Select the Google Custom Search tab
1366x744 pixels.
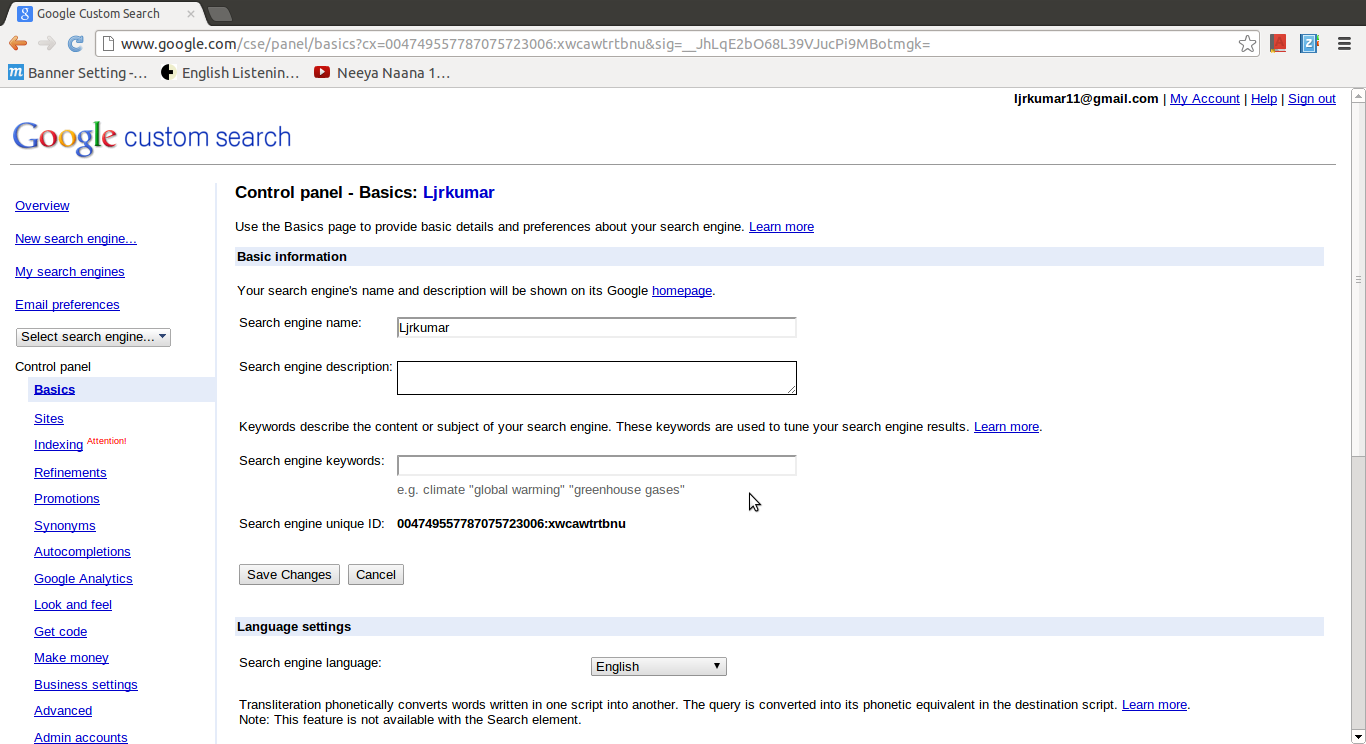pos(105,14)
